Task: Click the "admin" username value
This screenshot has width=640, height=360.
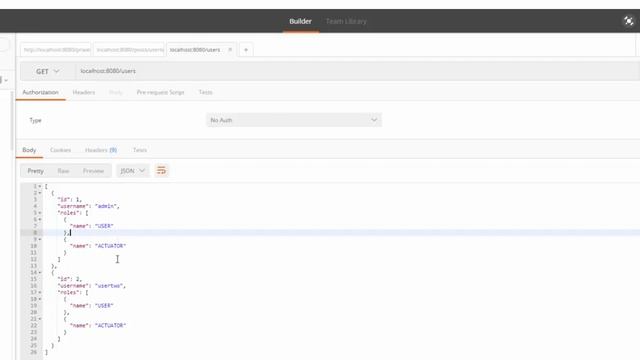Action: pos(106,206)
